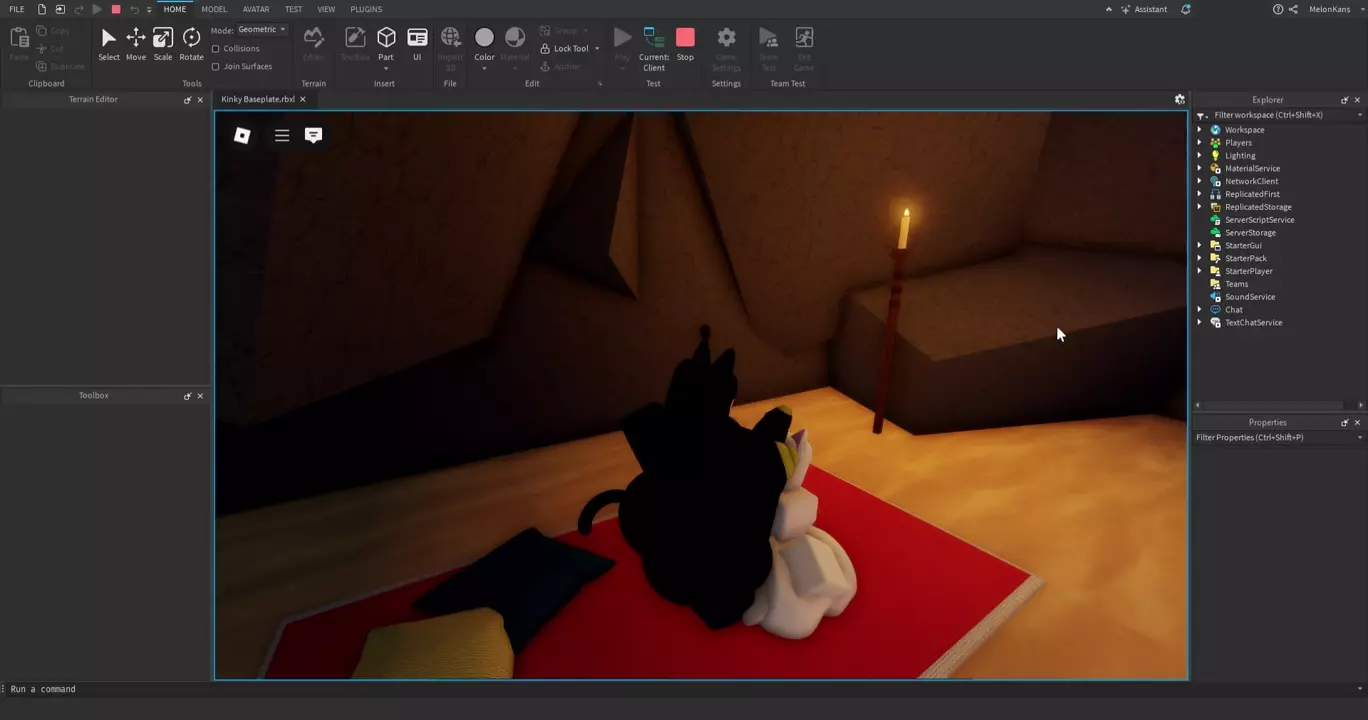
Task: Open the in-game chat icon
Action: pyautogui.click(x=313, y=135)
